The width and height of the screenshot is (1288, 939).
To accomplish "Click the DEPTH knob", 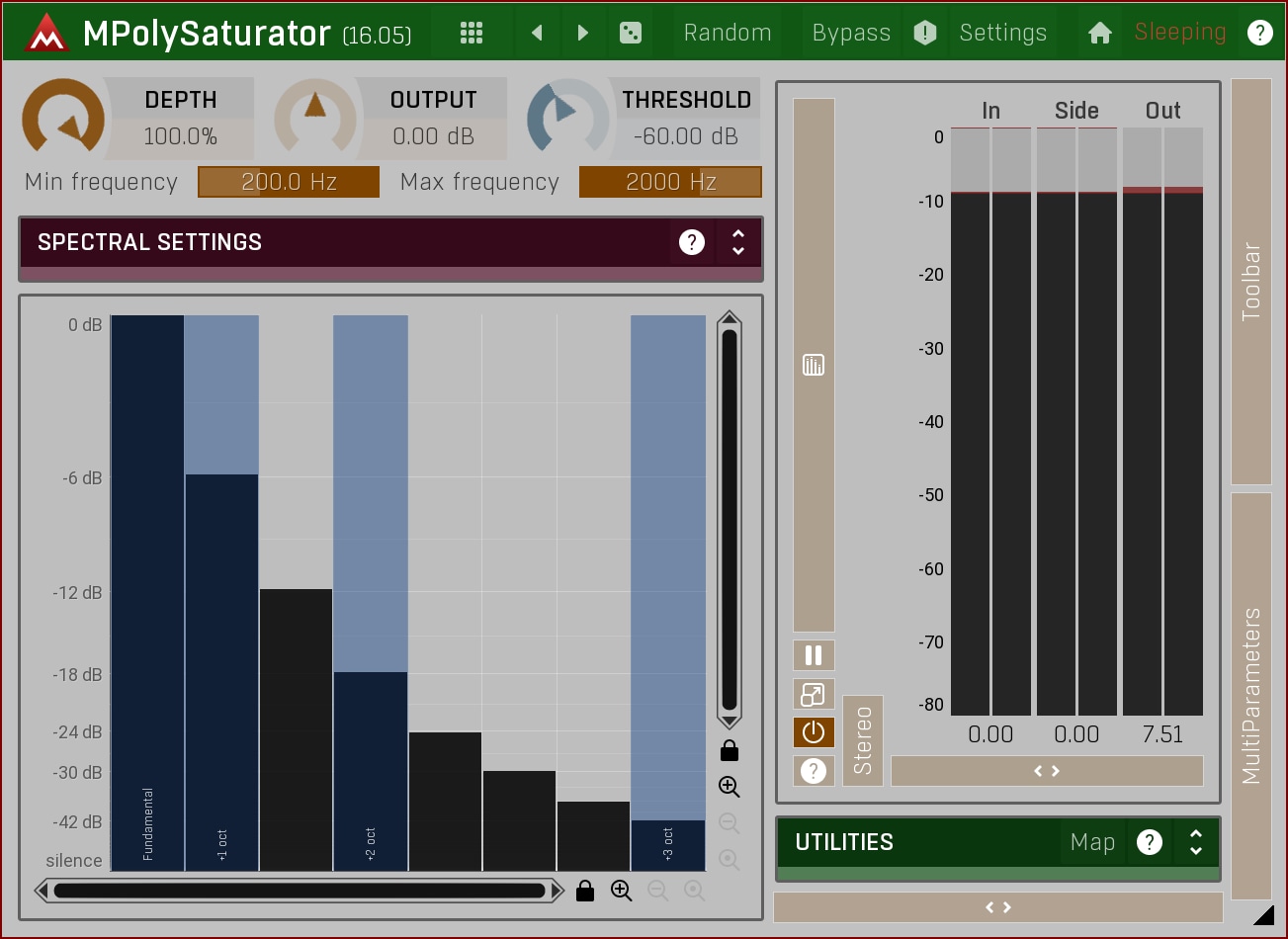I will 63,119.
